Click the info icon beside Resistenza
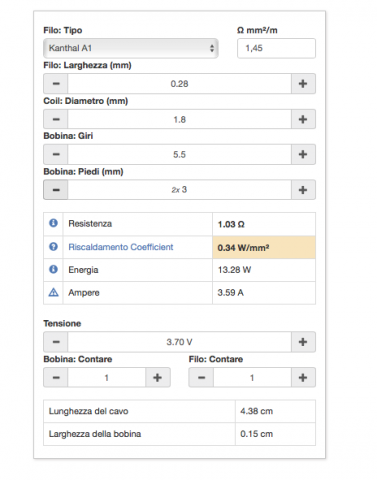Viewport: 377px width, 480px height. [x=53, y=223]
